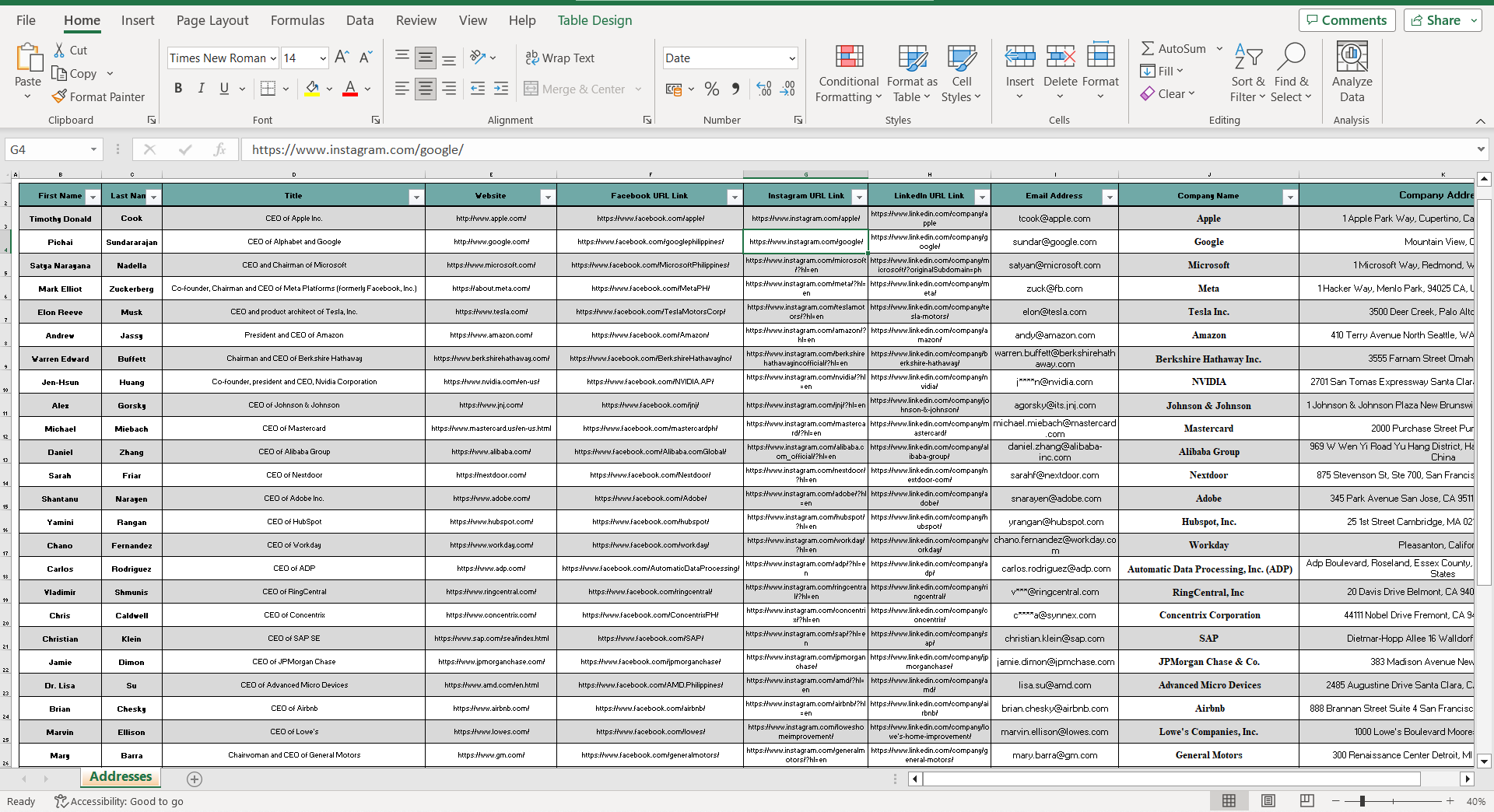This screenshot has width=1494, height=812.
Task: Open the Table Design tab
Action: (x=594, y=20)
